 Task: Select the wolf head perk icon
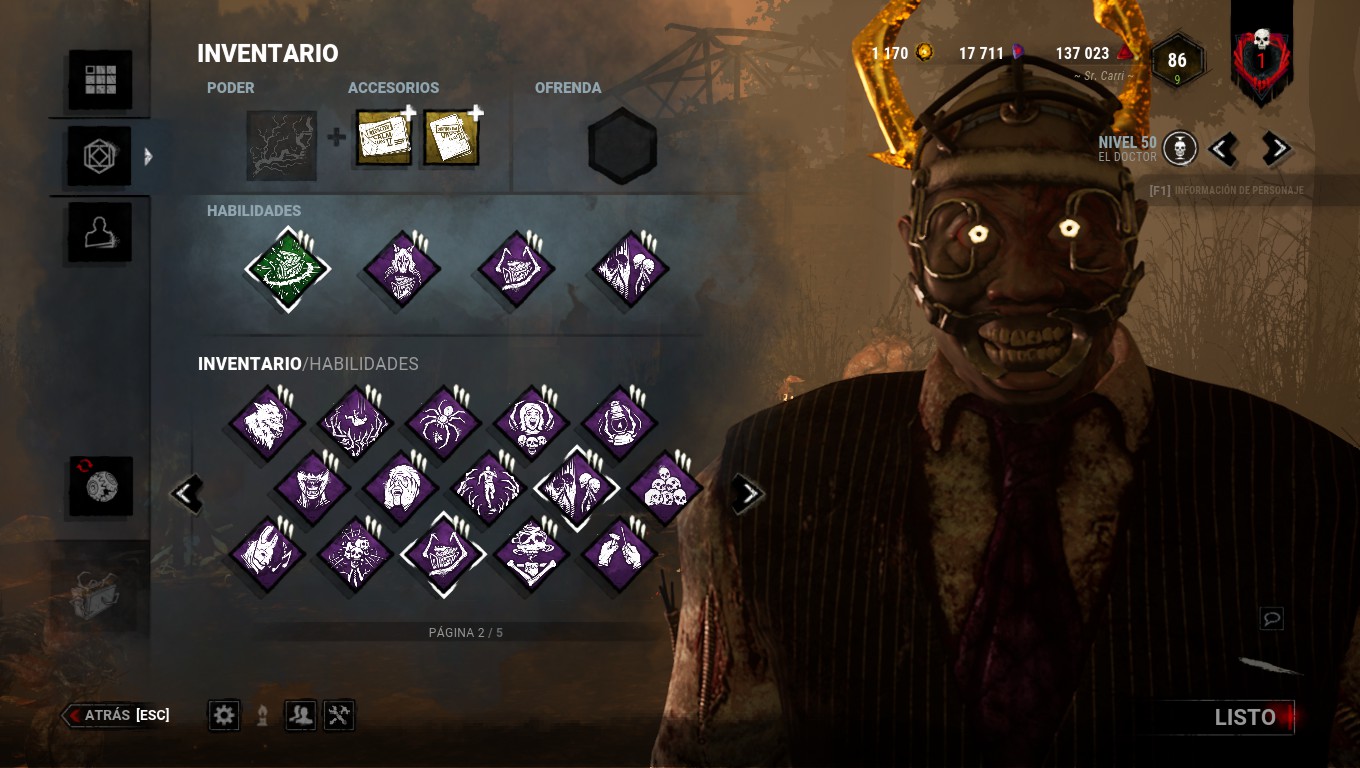267,423
